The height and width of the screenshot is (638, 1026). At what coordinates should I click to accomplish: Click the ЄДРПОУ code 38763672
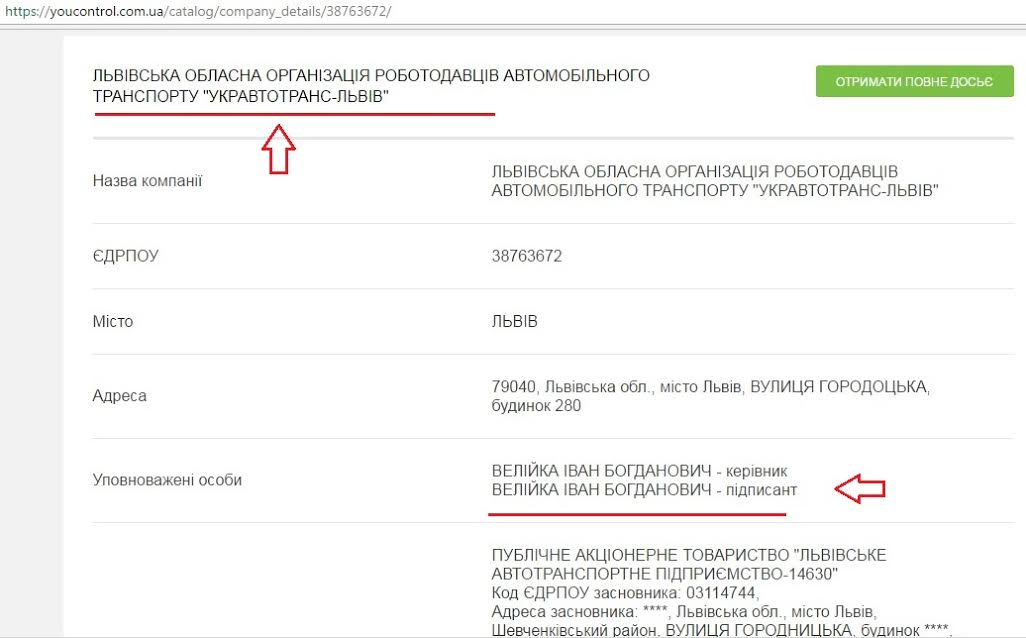click(527, 256)
